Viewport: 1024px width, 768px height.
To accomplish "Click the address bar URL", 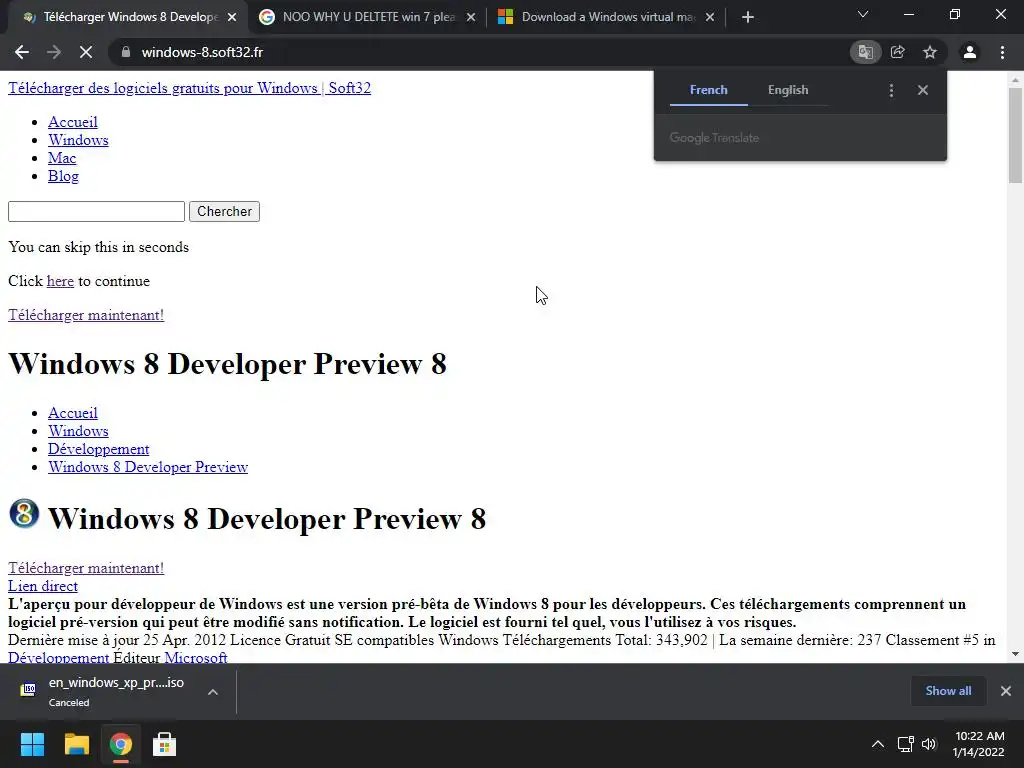I will [x=202, y=52].
